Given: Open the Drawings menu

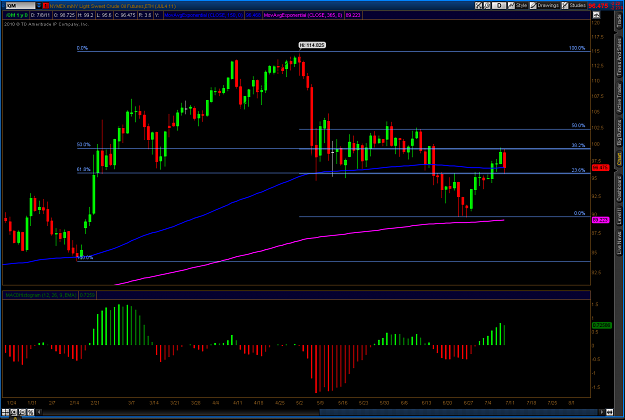Looking at the screenshot, I should coord(544,5).
